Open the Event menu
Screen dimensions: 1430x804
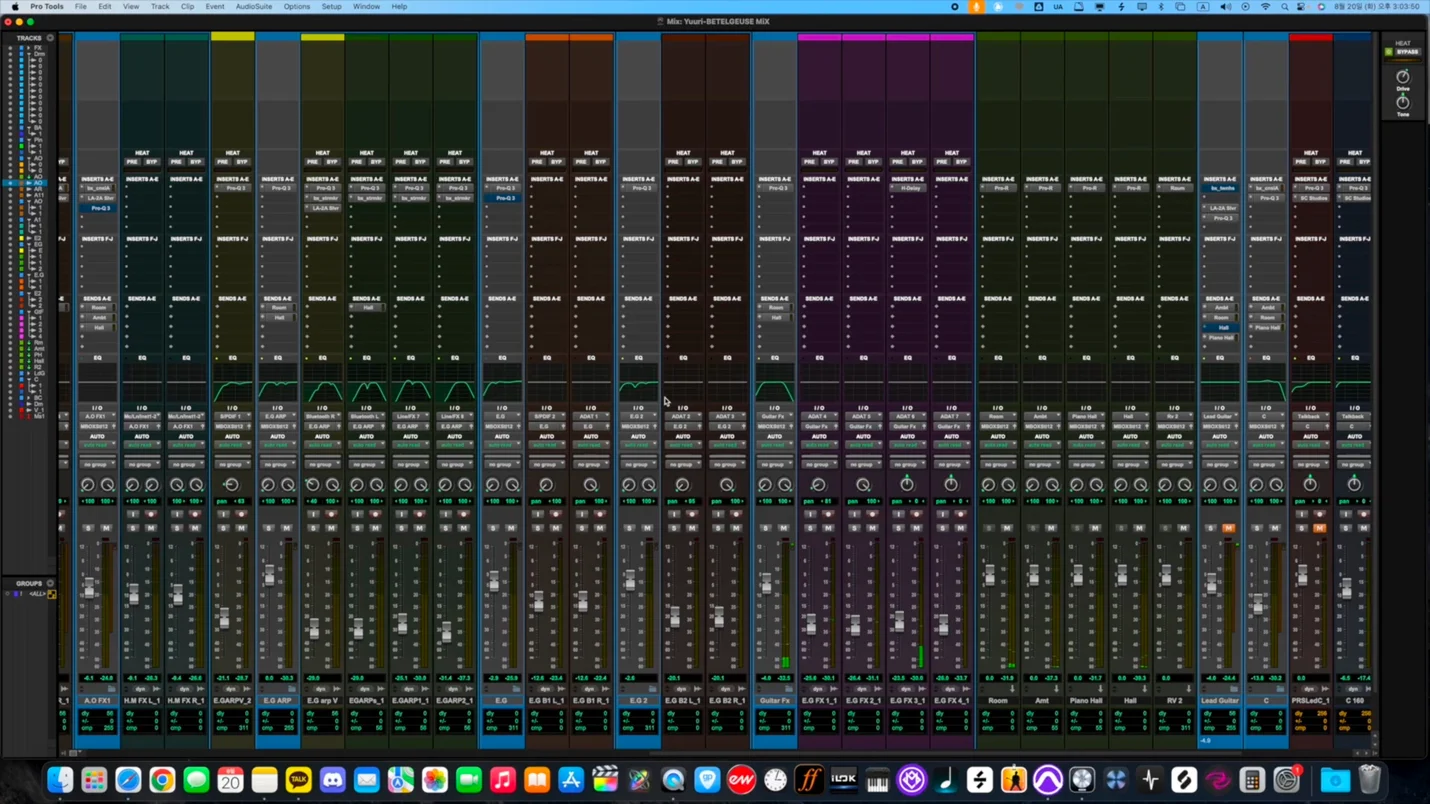click(x=215, y=7)
